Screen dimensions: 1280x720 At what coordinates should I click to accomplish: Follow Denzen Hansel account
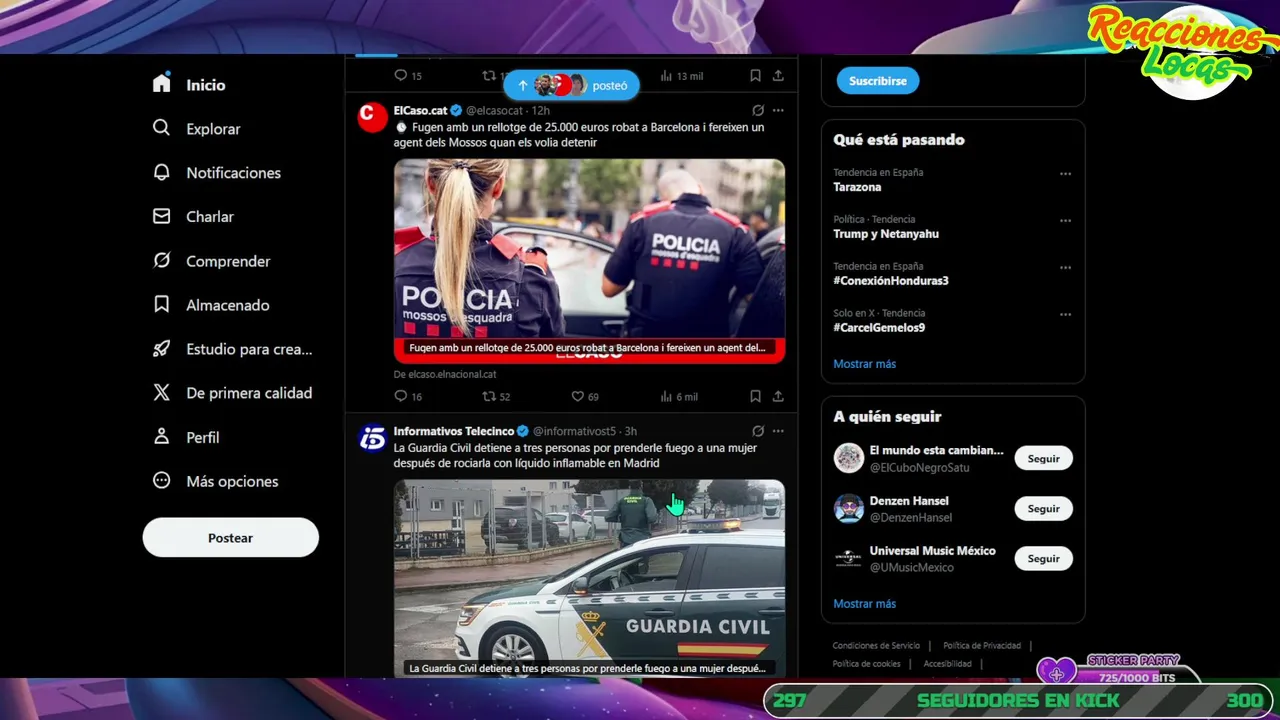click(1043, 509)
